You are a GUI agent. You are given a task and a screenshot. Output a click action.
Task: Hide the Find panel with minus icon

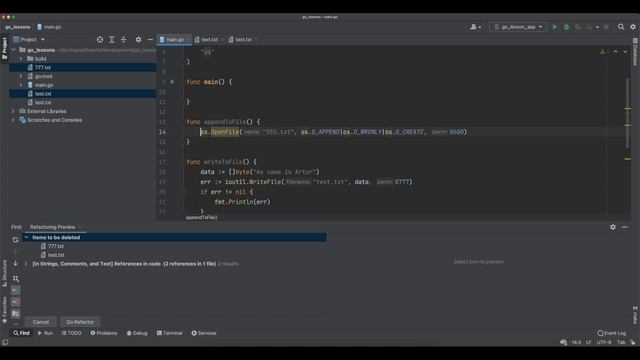coord(625,227)
